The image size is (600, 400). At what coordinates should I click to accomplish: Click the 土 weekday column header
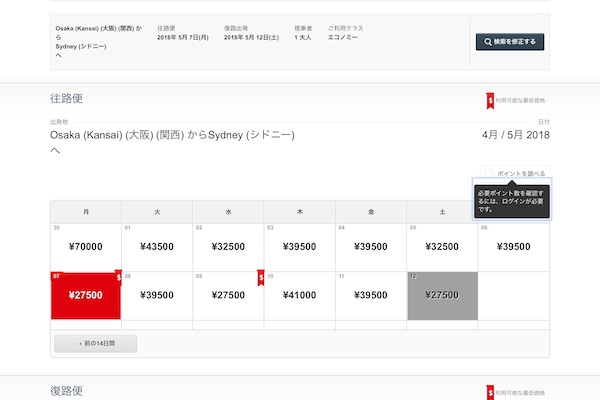tap(442, 212)
